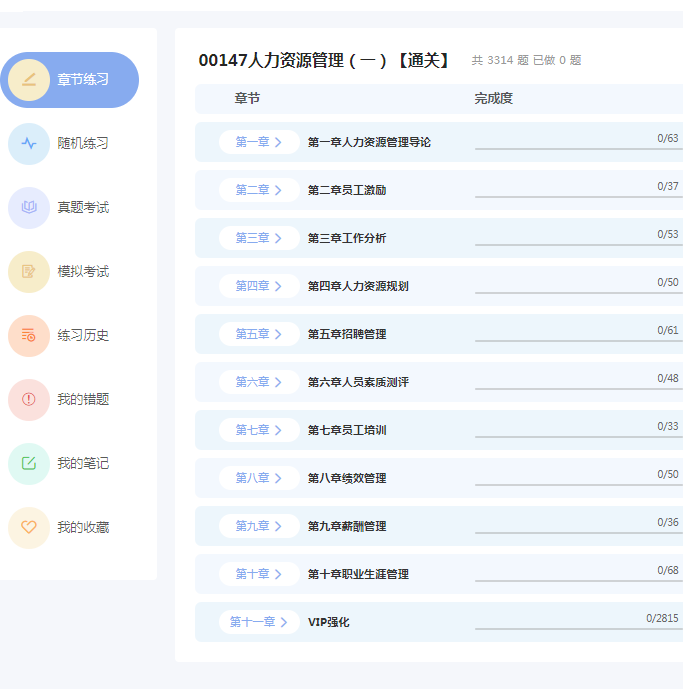
Task: Expand the 第九章 chapter button
Action: pyautogui.click(x=259, y=526)
